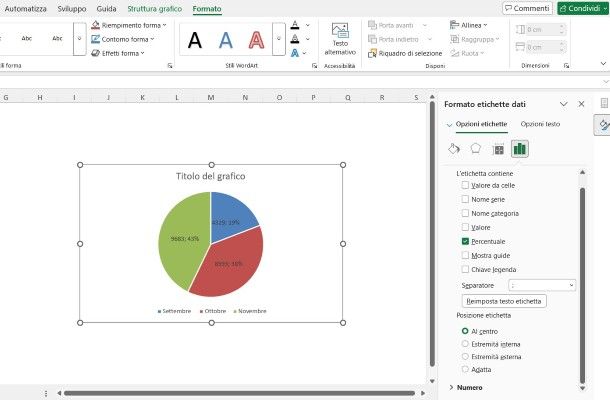Open Contorno forma outline options
This screenshot has height=400, width=610.
(x=123, y=39)
